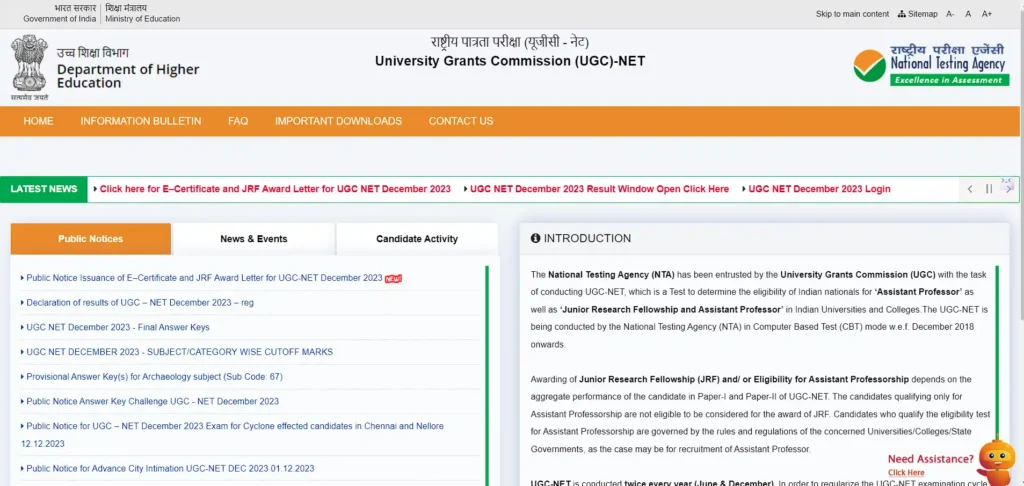Decrease font size with A- button
1024x486 pixels.
tap(950, 14)
